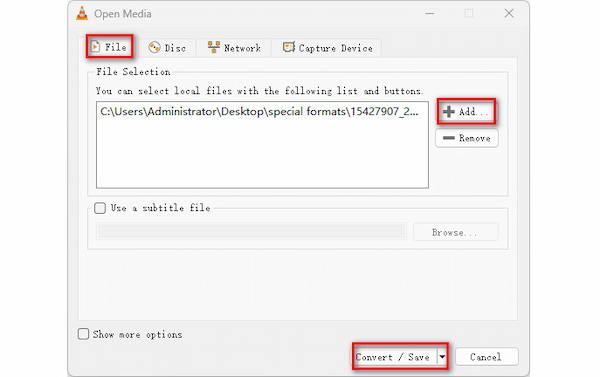Click the Add... button

pos(466,111)
